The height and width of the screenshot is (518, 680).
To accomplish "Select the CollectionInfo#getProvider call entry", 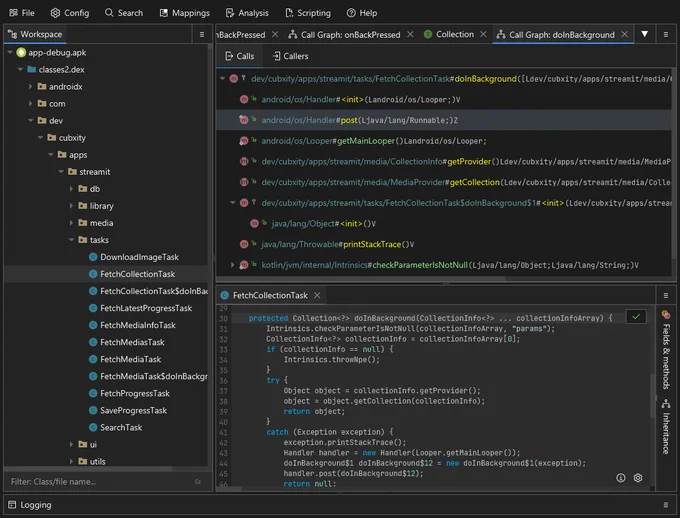I will point(444,161).
